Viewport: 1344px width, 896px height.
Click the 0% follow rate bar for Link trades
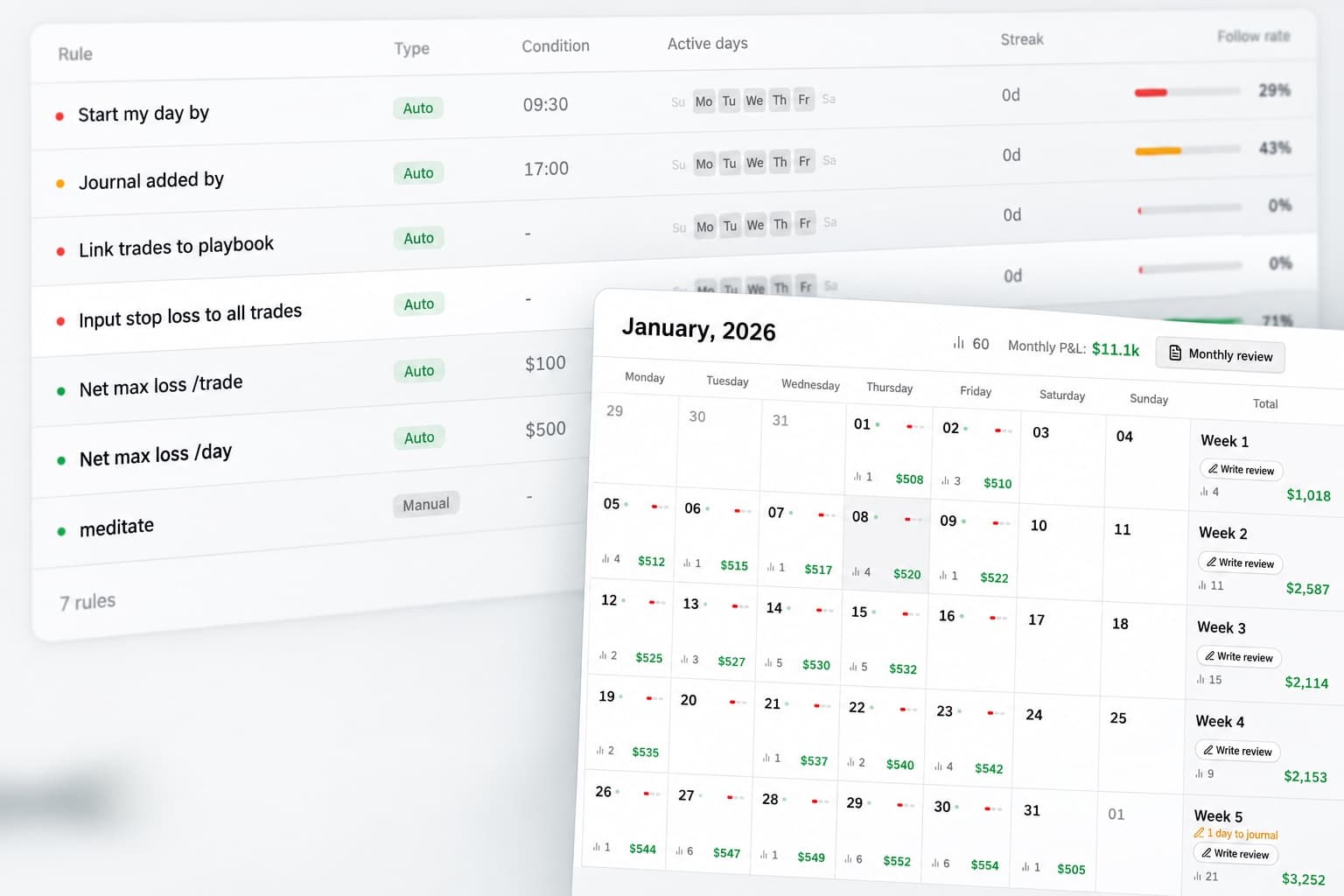click(1188, 209)
